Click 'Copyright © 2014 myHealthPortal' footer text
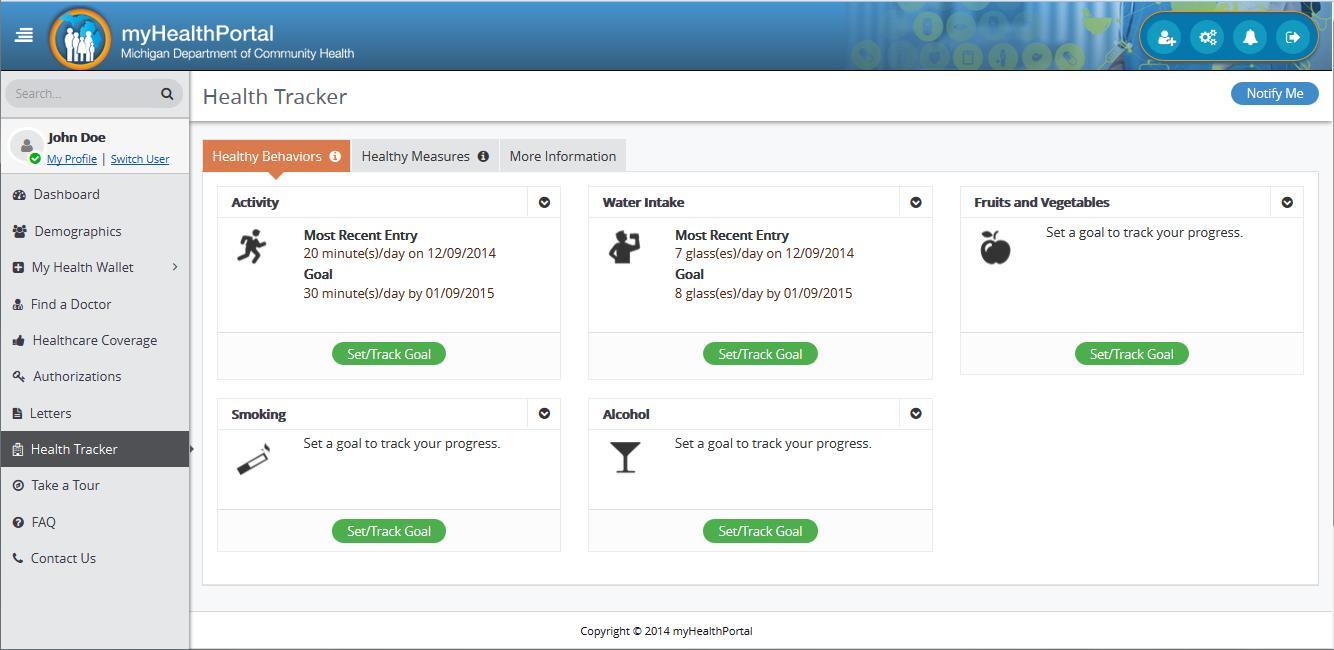The height and width of the screenshot is (650, 1334). (667, 631)
